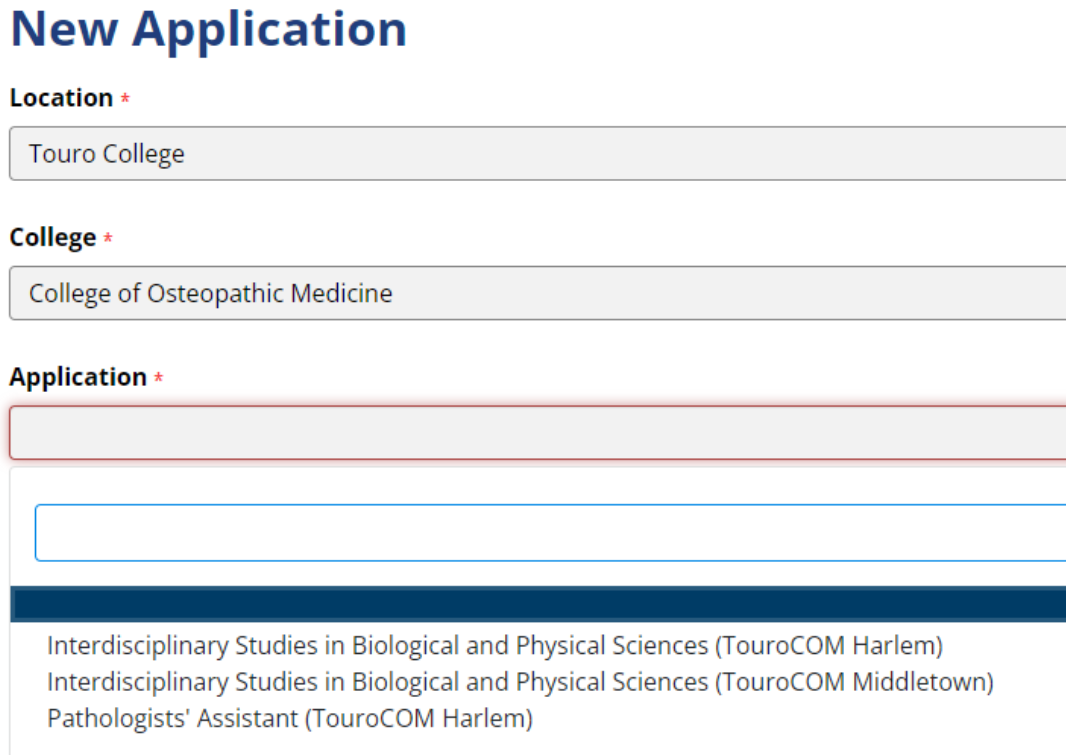Select the blank highlighted option in list
Screen dimensions: 1066x755
pyautogui.click(x=538, y=605)
